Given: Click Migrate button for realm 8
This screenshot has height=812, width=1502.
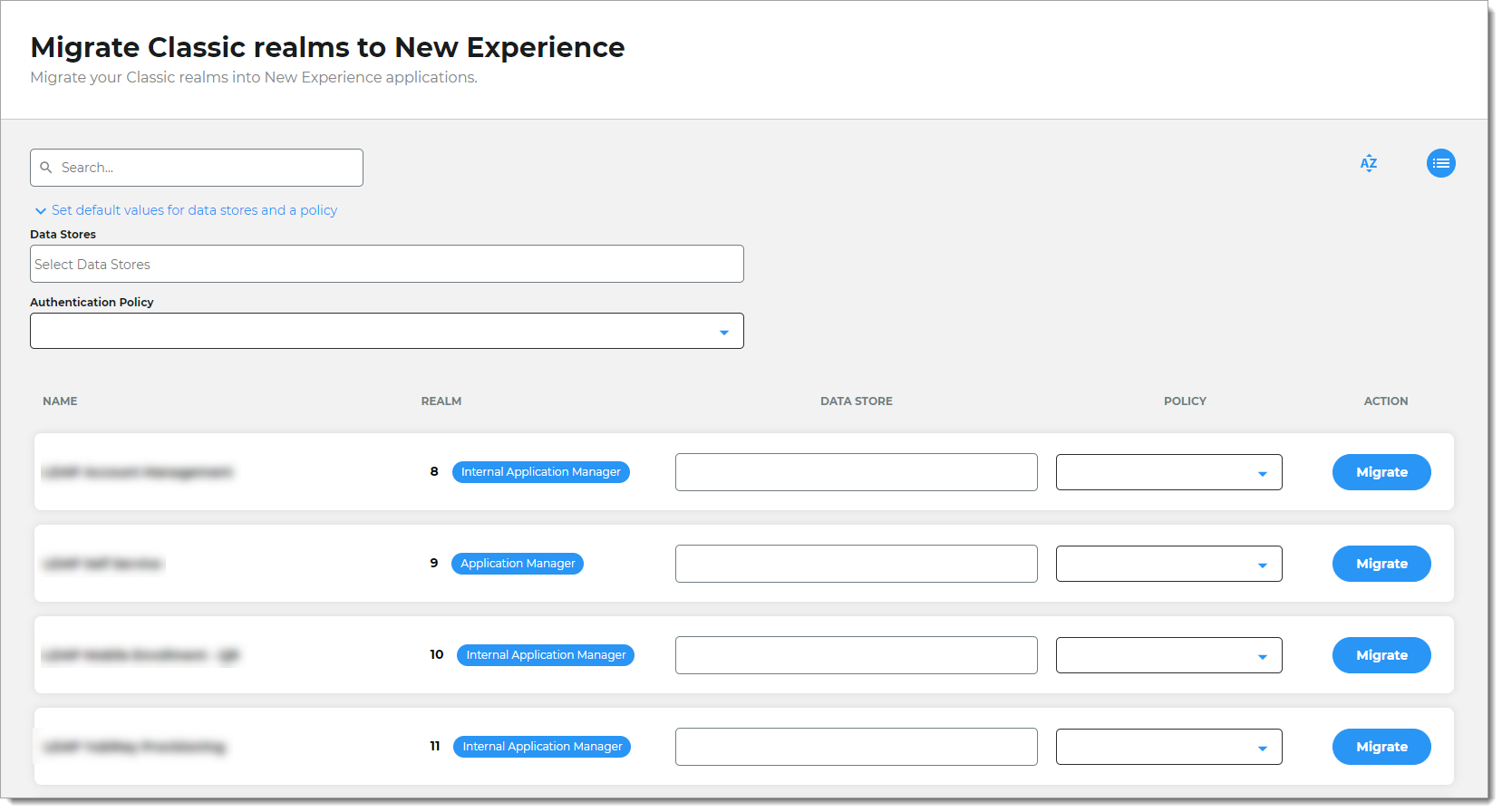Looking at the screenshot, I should 1381,473.
